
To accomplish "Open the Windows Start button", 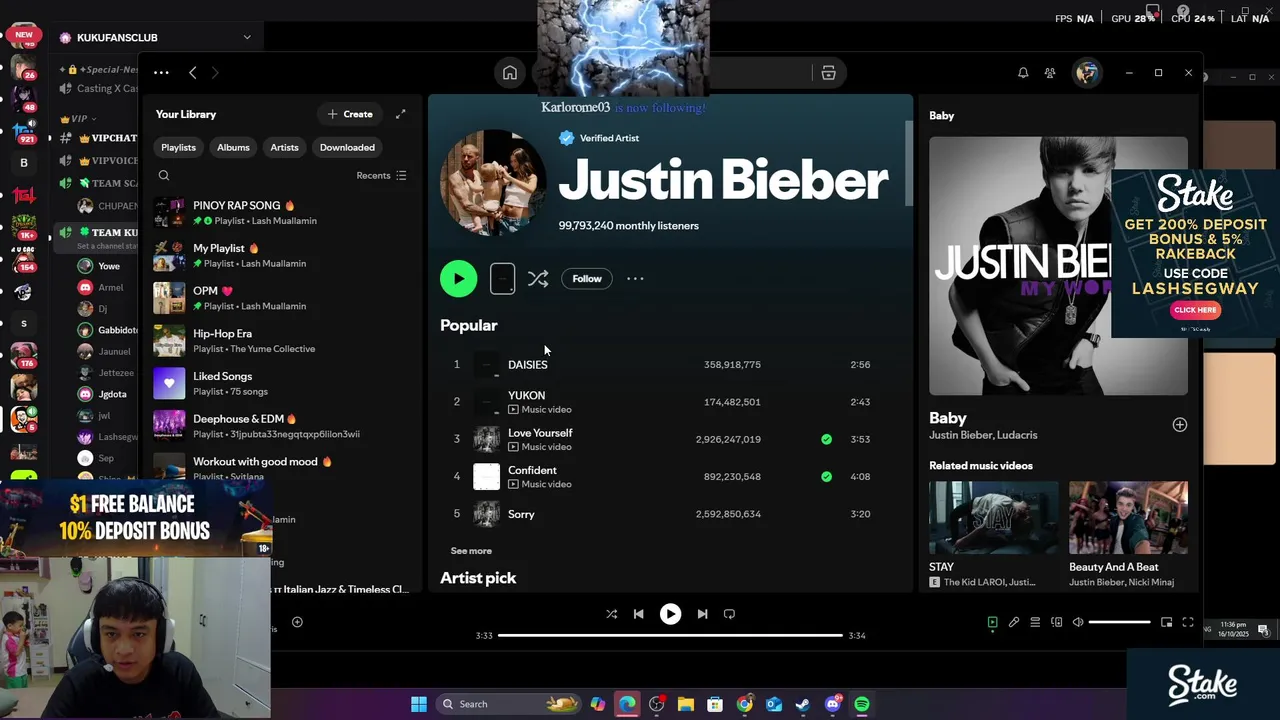I will tap(419, 704).
